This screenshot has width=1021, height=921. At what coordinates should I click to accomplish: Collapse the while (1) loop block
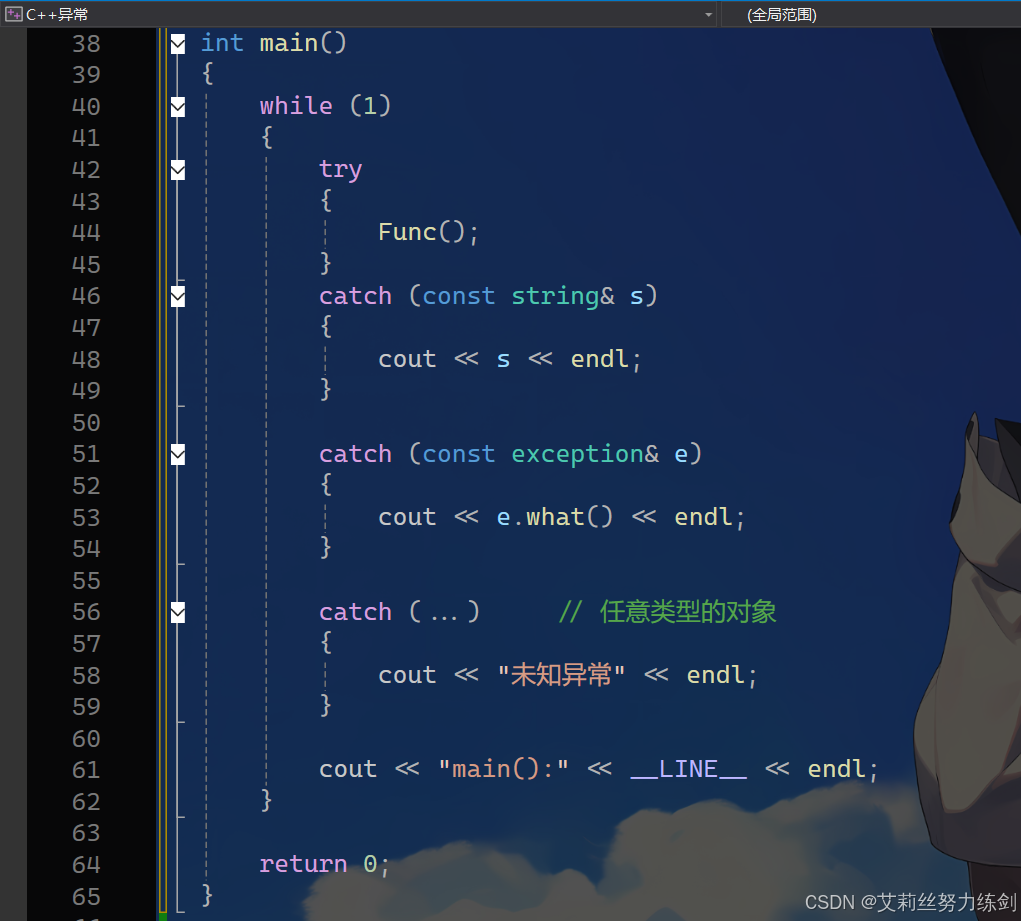click(178, 107)
